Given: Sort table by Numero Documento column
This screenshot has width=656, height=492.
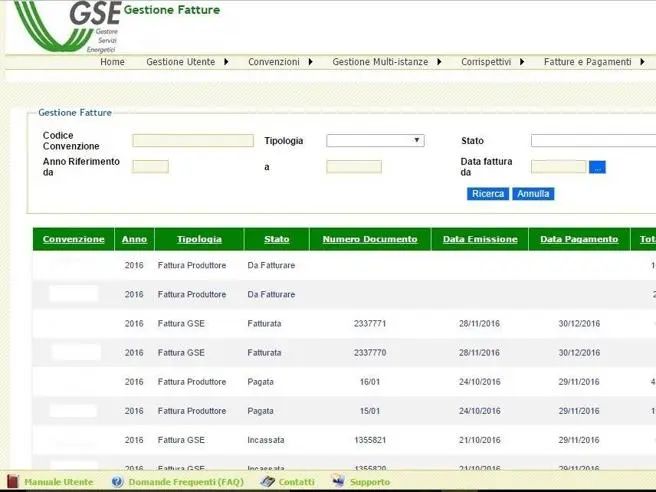Looking at the screenshot, I should point(370,240).
